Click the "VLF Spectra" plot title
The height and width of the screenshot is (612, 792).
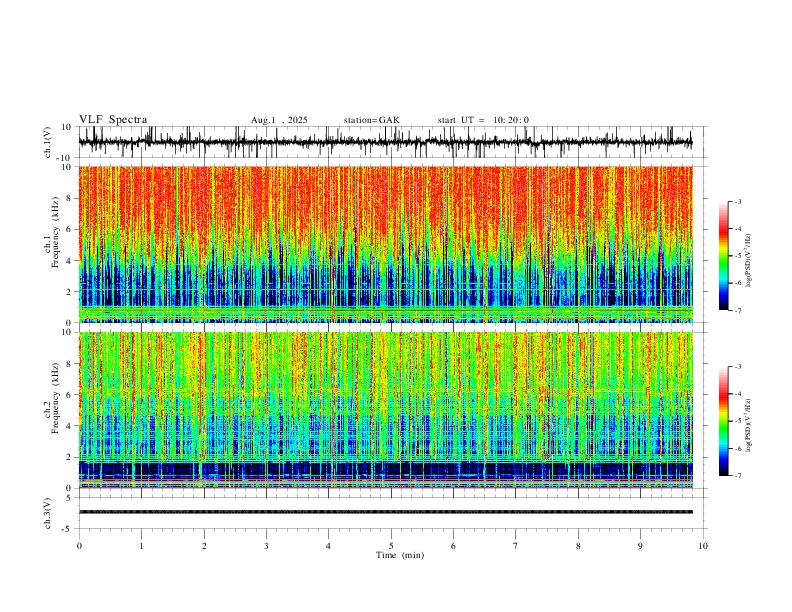113,120
